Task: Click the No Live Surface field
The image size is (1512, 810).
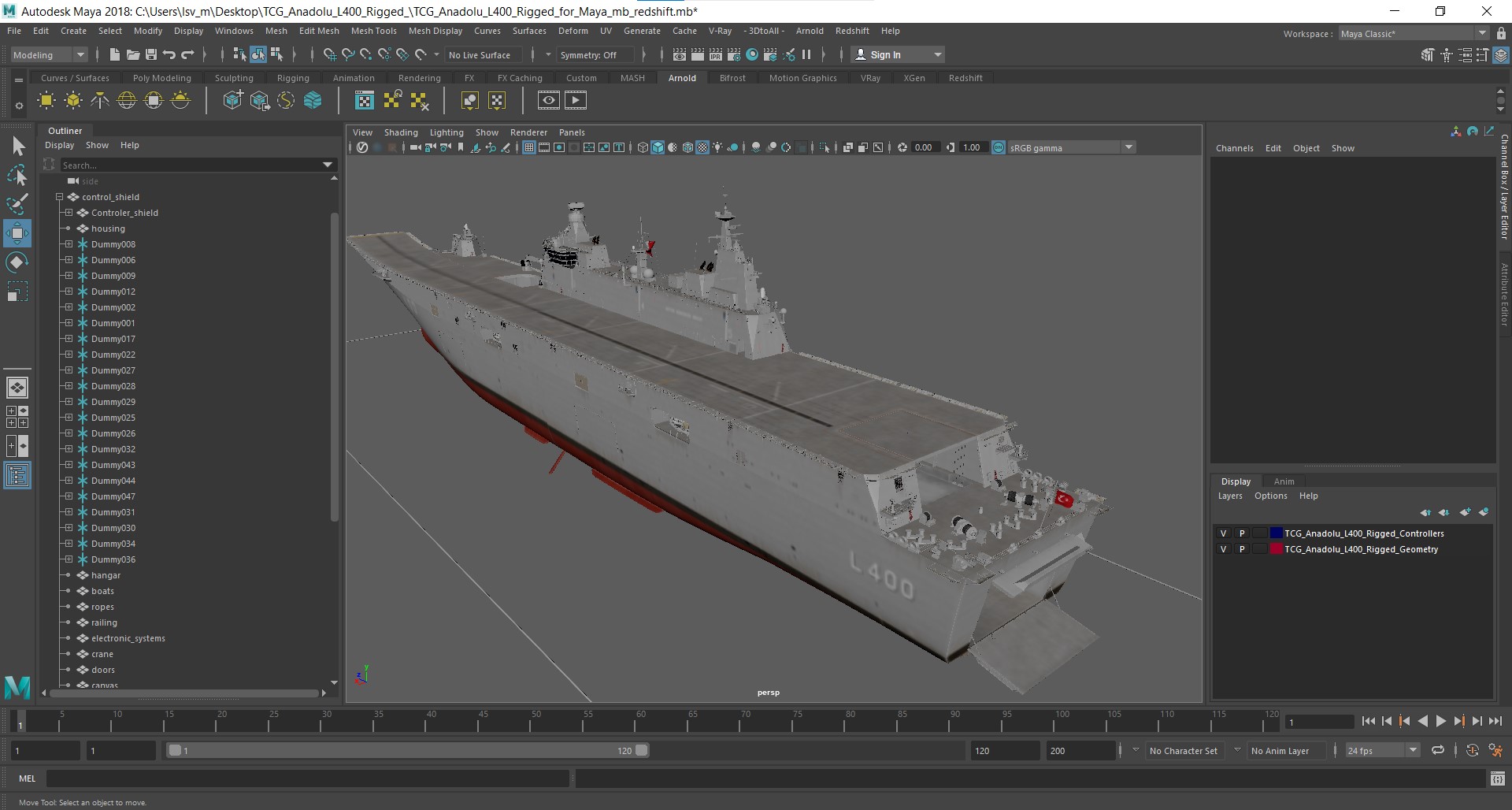Action: 484,54
